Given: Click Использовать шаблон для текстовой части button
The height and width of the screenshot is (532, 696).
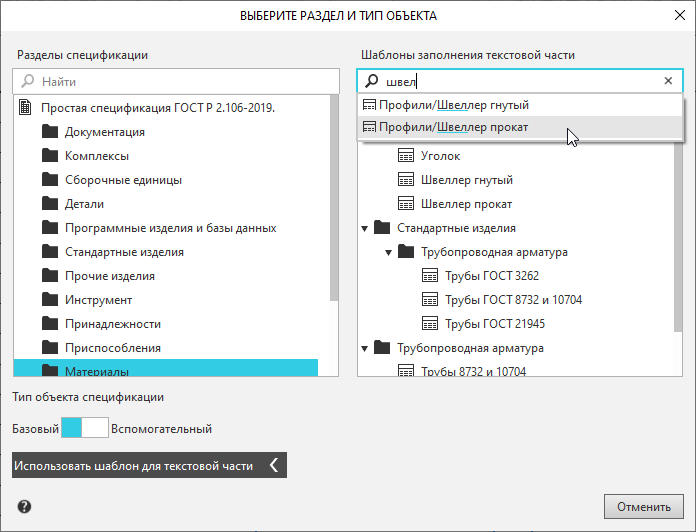Looking at the screenshot, I should (133, 466).
